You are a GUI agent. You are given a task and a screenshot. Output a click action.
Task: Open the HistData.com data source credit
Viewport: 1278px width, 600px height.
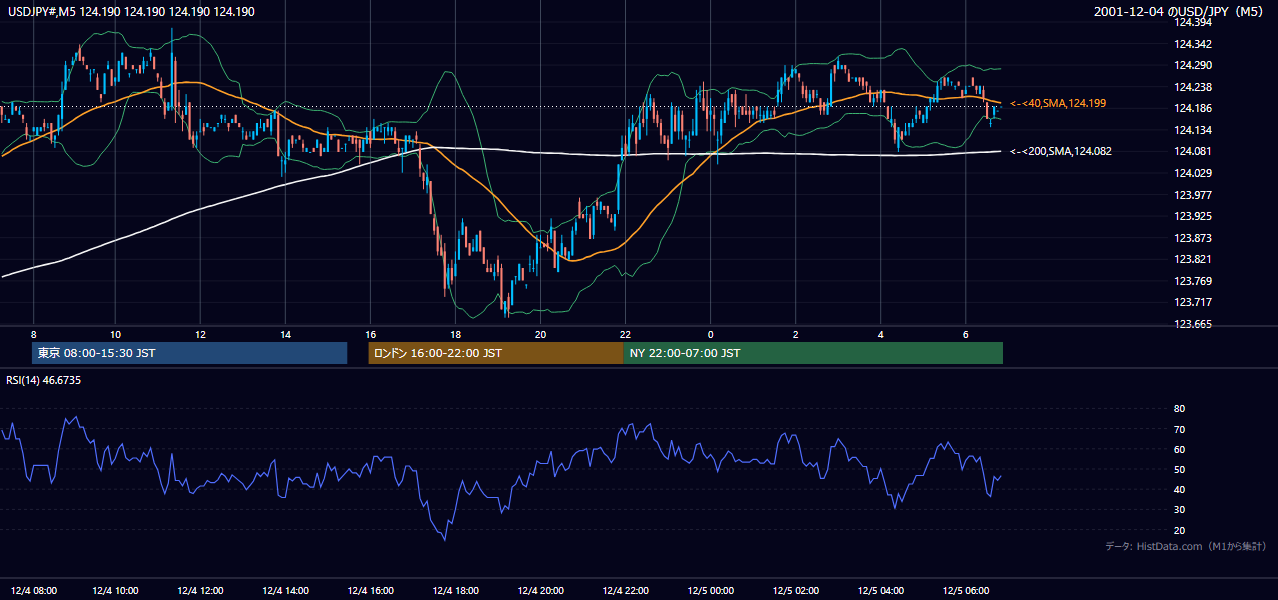[x=1185, y=546]
